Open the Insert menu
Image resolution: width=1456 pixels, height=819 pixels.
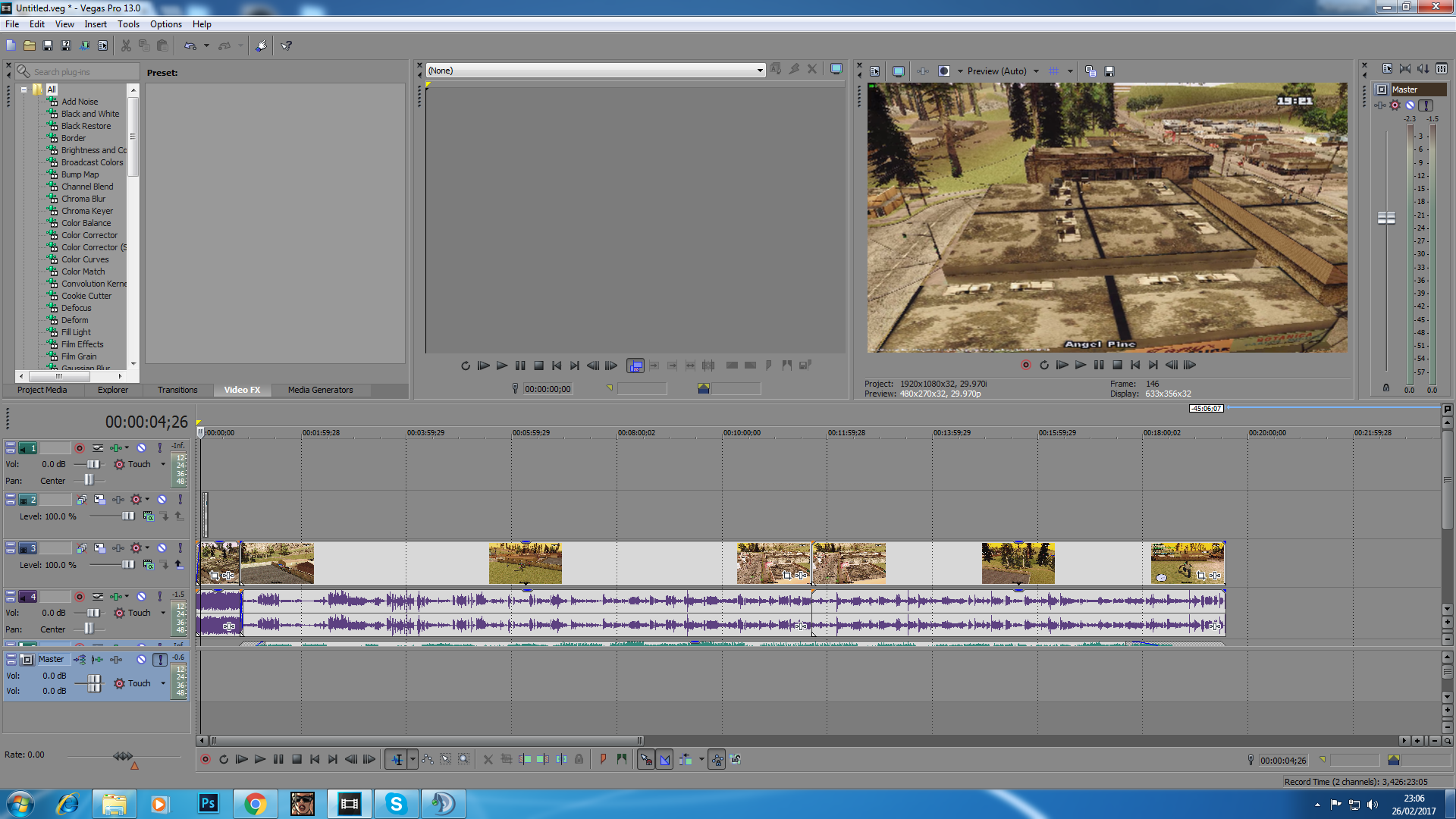pyautogui.click(x=96, y=24)
